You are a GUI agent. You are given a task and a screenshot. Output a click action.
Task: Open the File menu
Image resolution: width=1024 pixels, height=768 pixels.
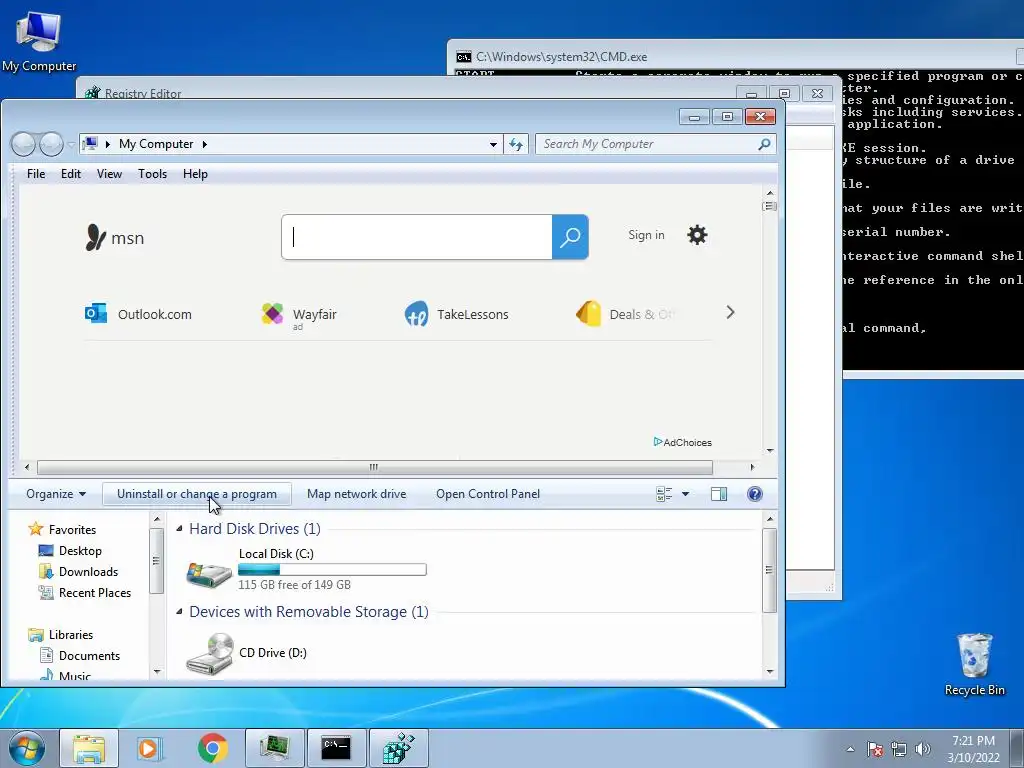36,174
